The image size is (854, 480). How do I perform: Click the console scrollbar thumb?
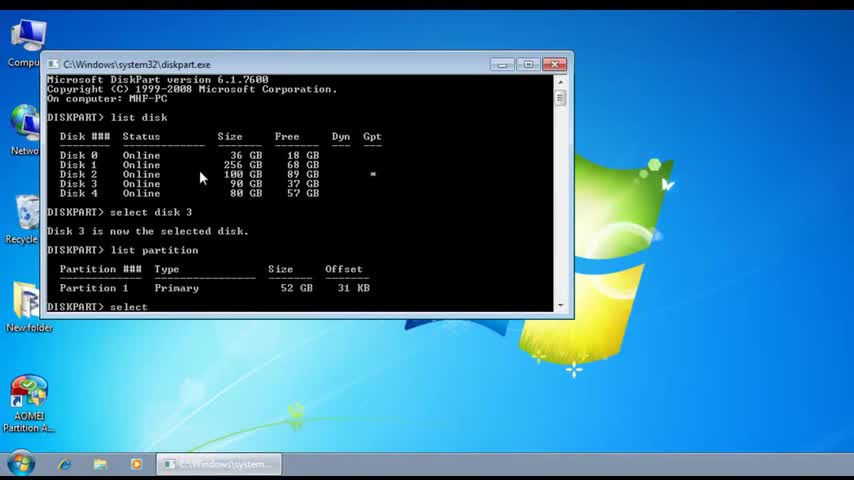point(560,99)
